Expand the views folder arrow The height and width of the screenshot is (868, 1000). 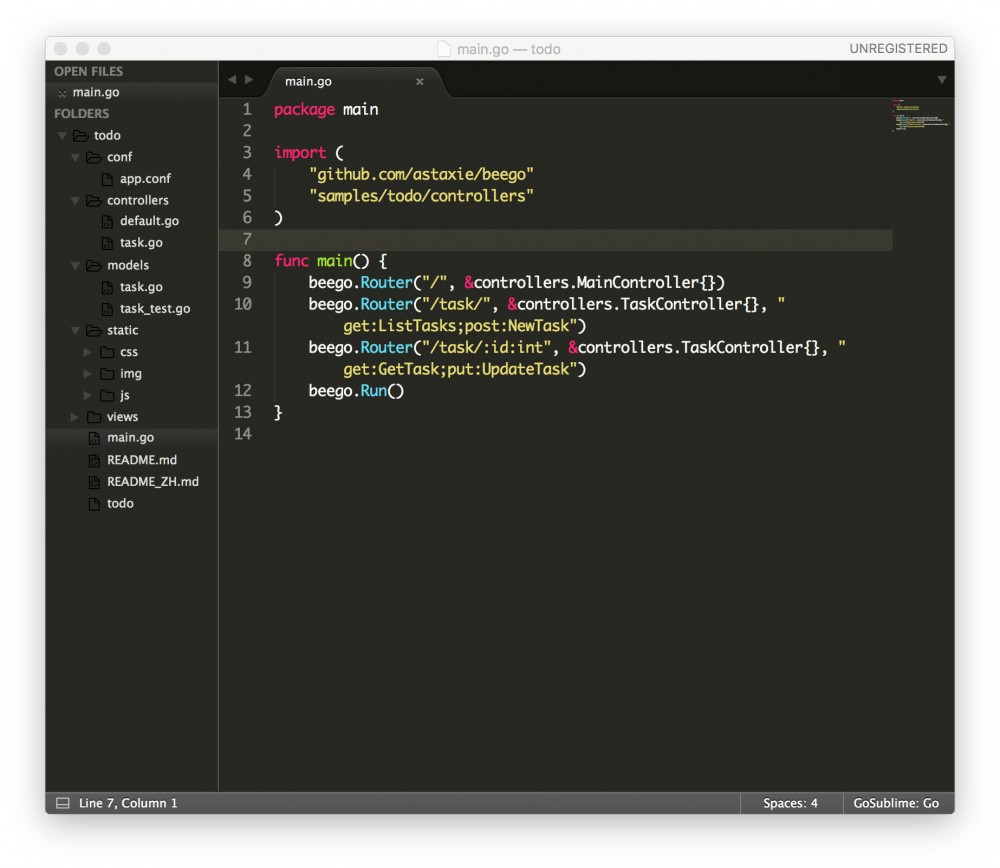click(x=75, y=417)
